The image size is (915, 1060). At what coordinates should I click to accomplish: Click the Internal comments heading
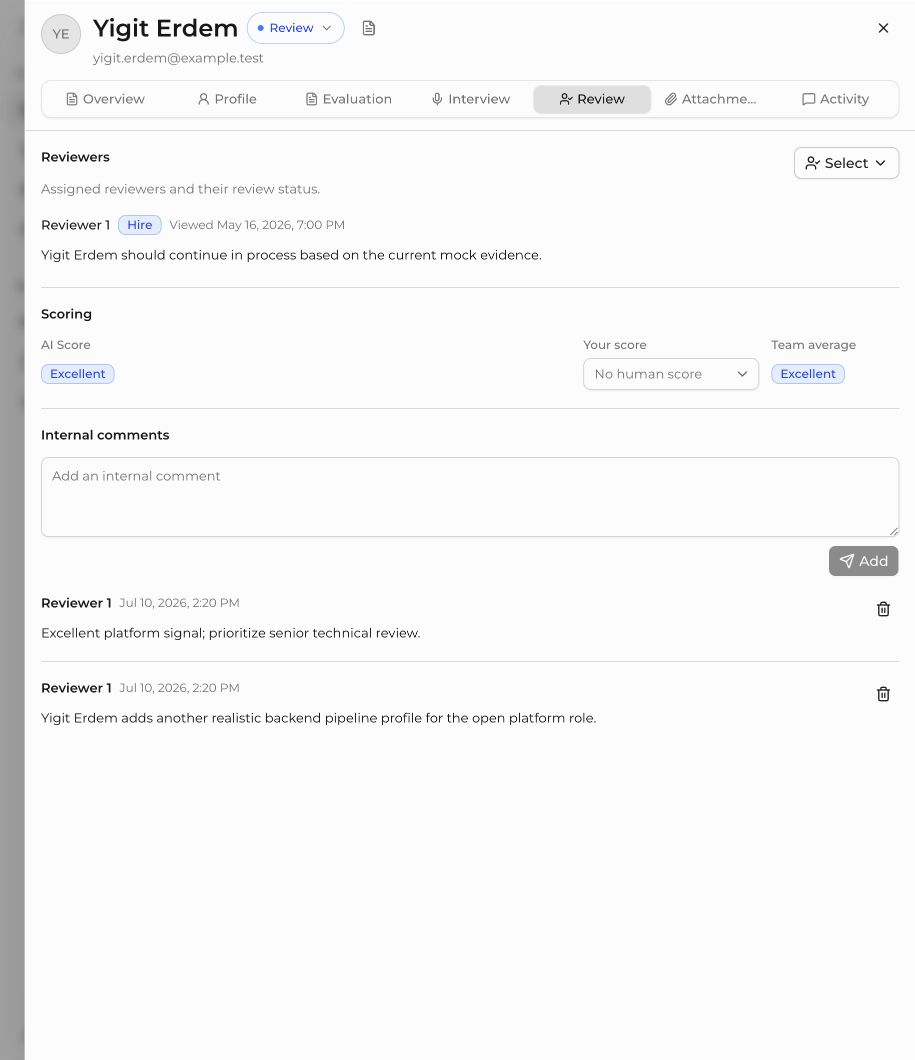click(105, 435)
